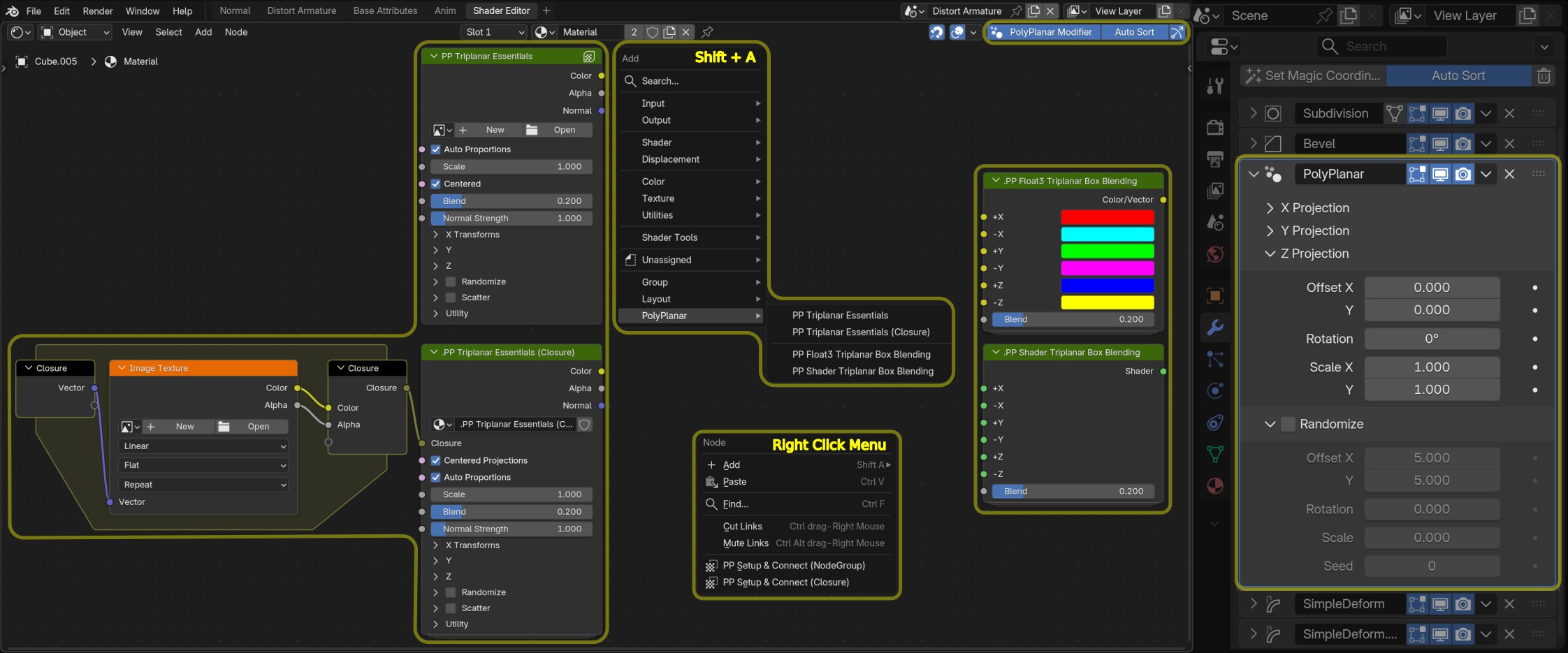1568x653 pixels.
Task: Open the World properties tab
Action: coord(1215,254)
